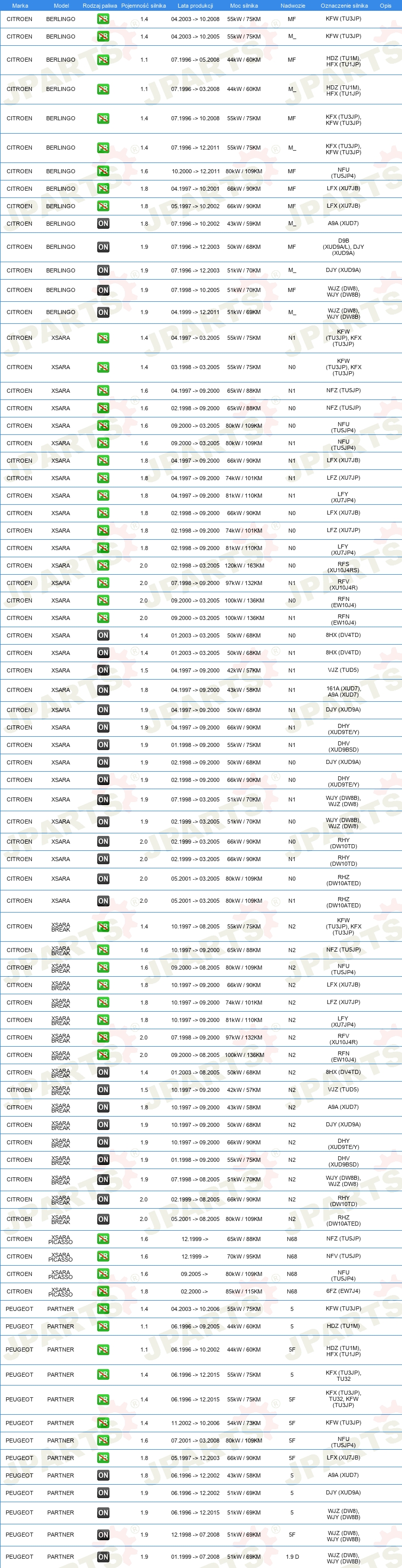Click the ON icon in Xsara 161A (XUD7) row
Image resolution: width=402 pixels, height=1568 pixels.
[103, 690]
